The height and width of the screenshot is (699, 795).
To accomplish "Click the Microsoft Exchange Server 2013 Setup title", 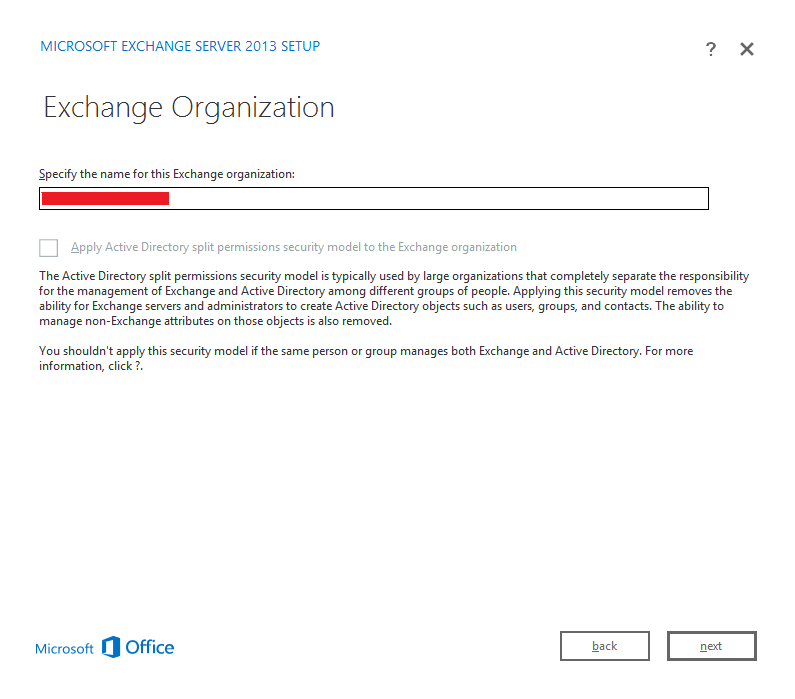I will tap(180, 46).
